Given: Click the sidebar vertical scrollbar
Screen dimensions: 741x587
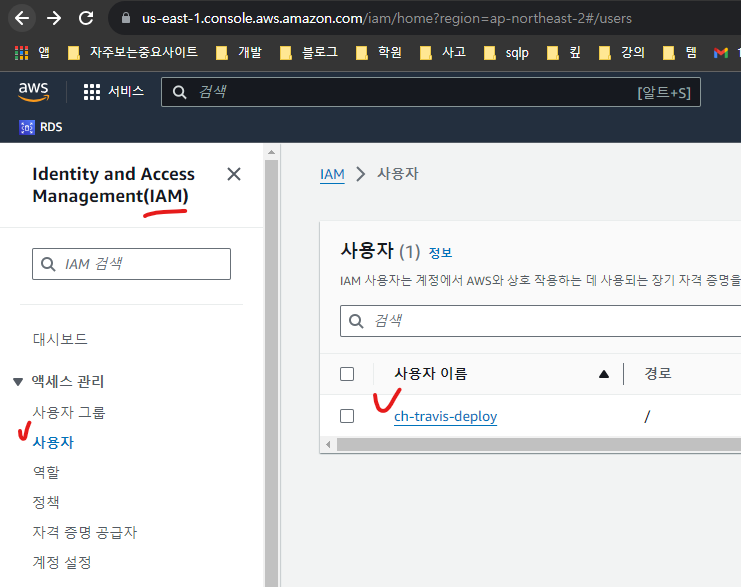Looking at the screenshot, I should pyautogui.click(x=272, y=373).
